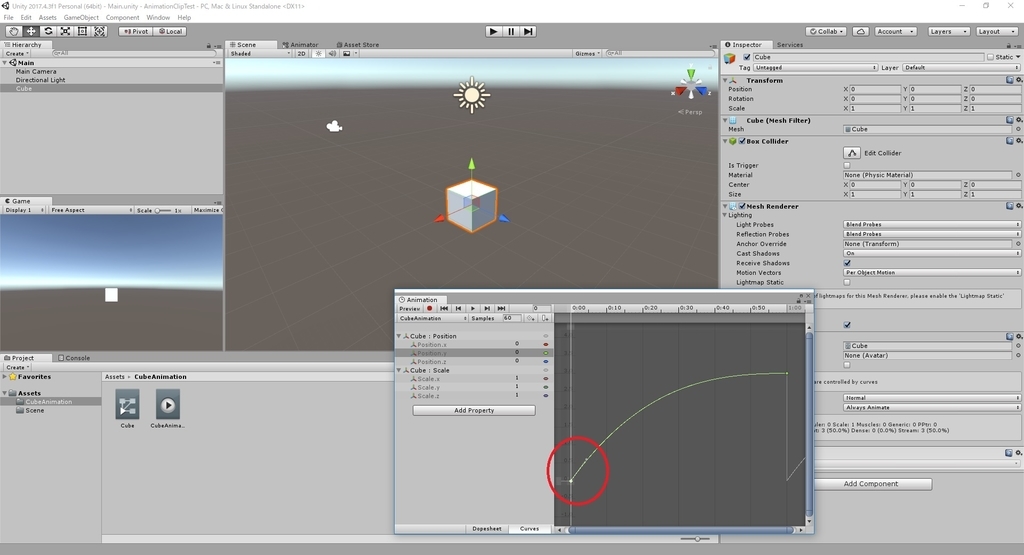The image size is (1024, 555).
Task: Open scene effects image icon
Action: coord(347,54)
